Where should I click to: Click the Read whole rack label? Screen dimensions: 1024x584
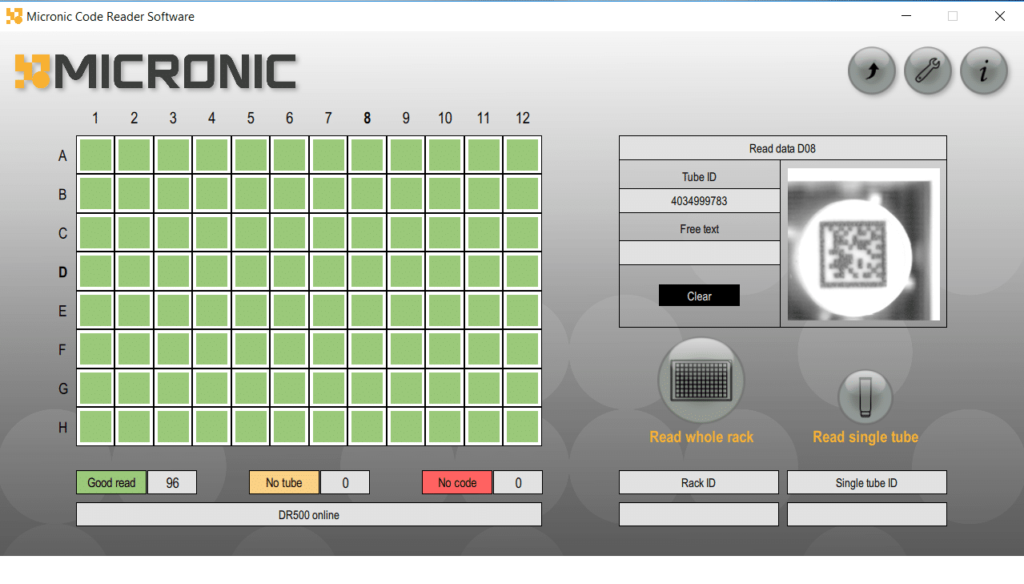[701, 437]
